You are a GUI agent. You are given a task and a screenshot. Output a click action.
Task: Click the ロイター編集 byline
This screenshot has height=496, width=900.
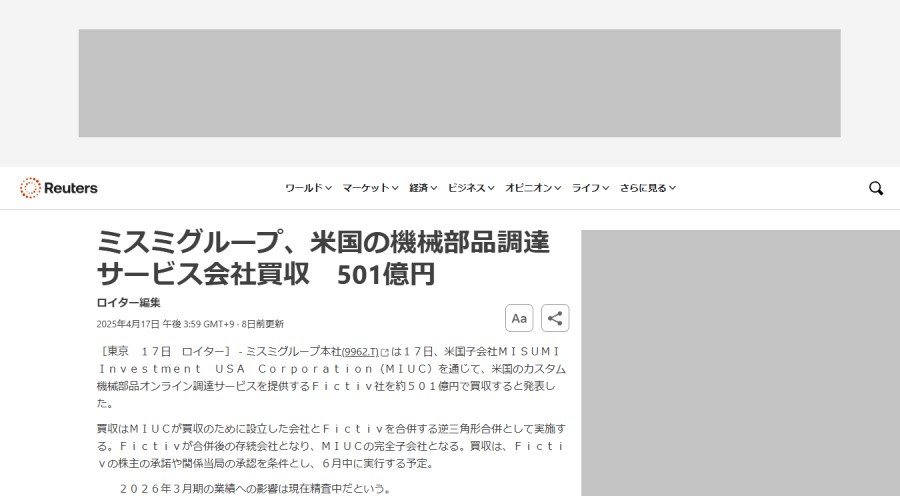[129, 303]
